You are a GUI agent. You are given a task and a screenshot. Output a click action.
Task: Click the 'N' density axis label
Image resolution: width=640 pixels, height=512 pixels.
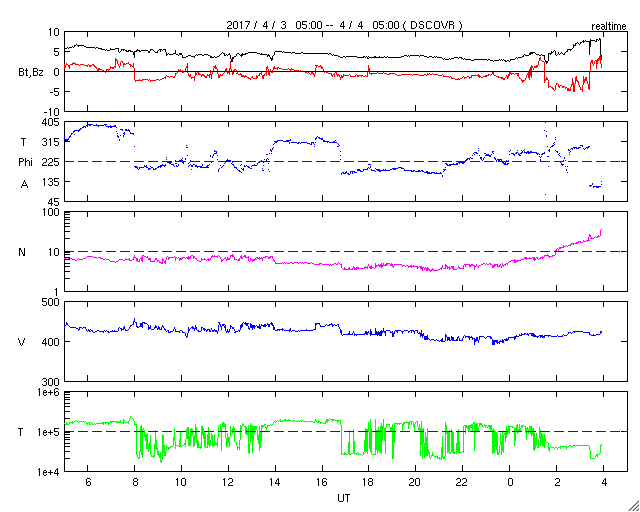22,252
